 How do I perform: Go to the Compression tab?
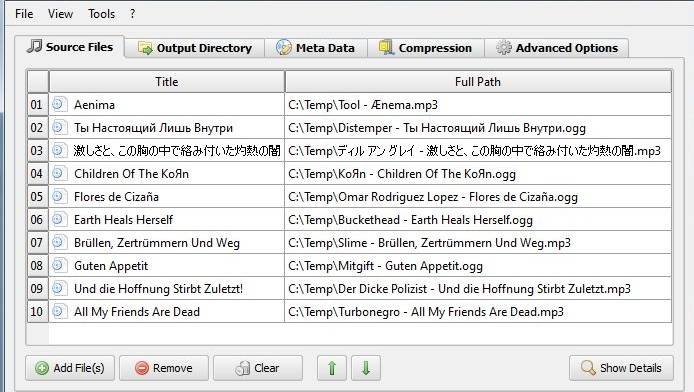425,48
